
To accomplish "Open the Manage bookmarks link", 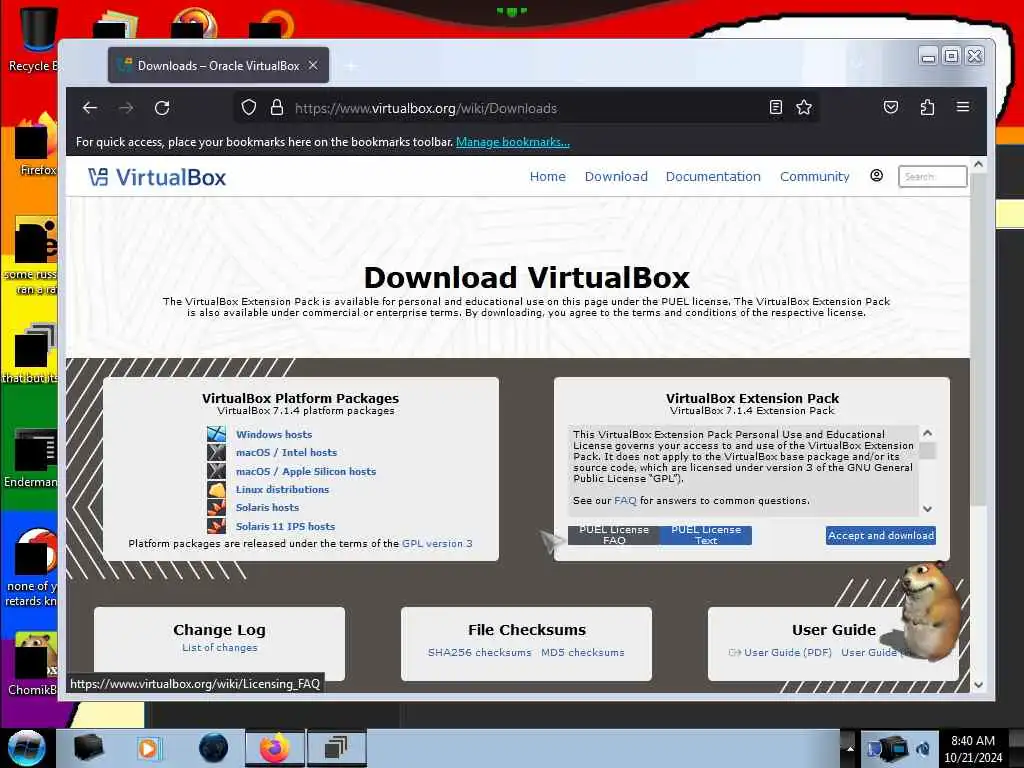I will click(513, 142).
